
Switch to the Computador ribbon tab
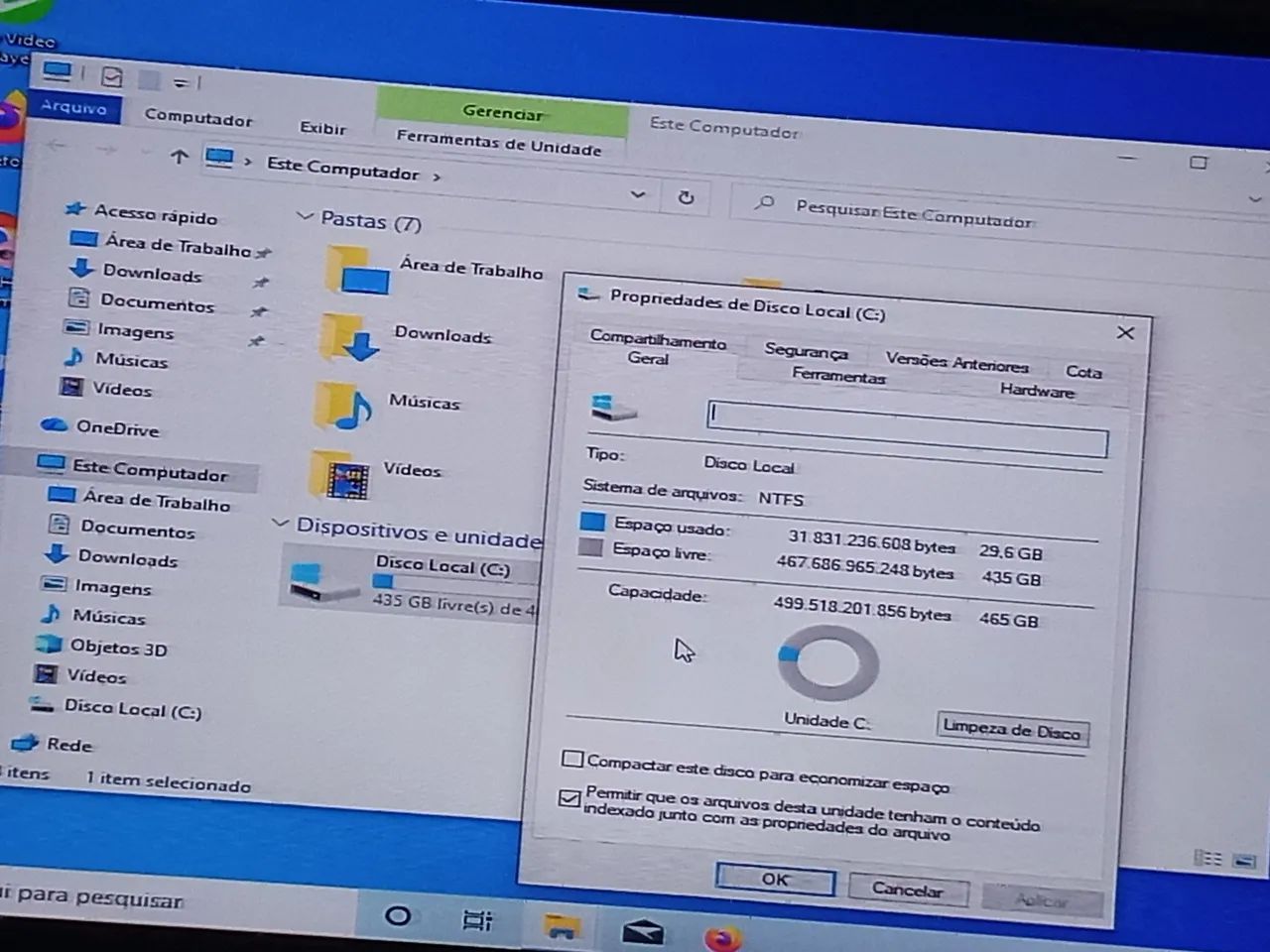[x=198, y=117]
